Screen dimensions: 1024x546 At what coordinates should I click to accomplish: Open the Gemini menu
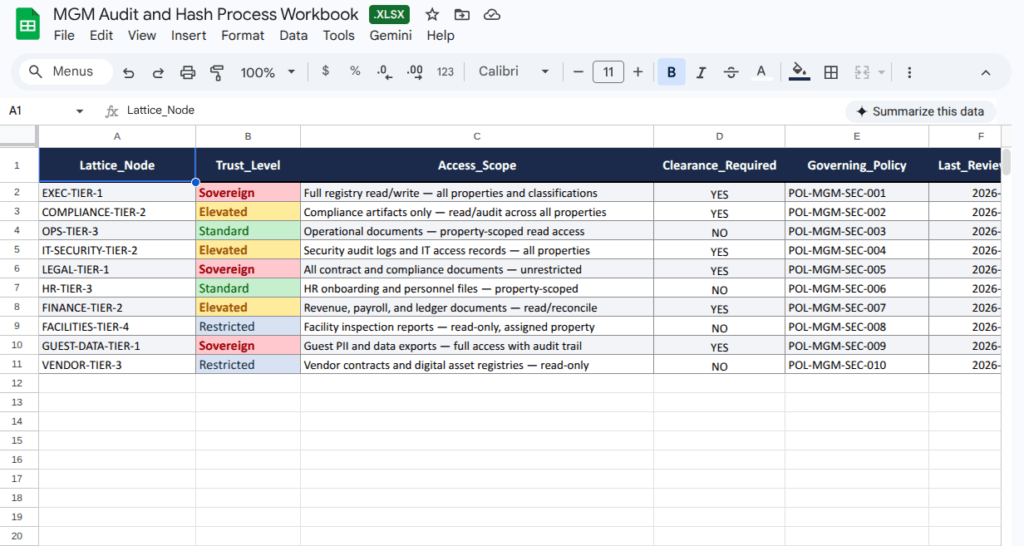pos(390,35)
